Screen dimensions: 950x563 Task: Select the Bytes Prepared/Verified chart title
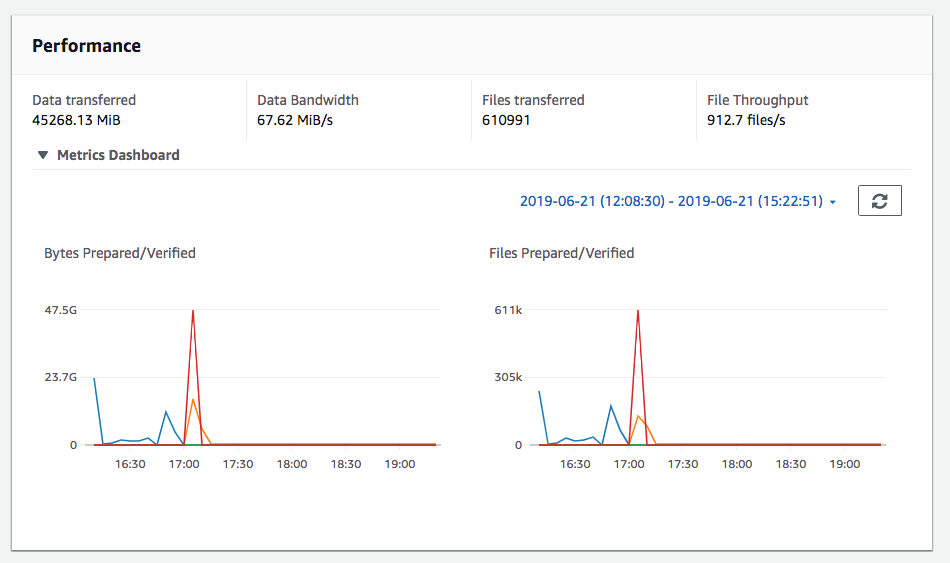tap(120, 253)
